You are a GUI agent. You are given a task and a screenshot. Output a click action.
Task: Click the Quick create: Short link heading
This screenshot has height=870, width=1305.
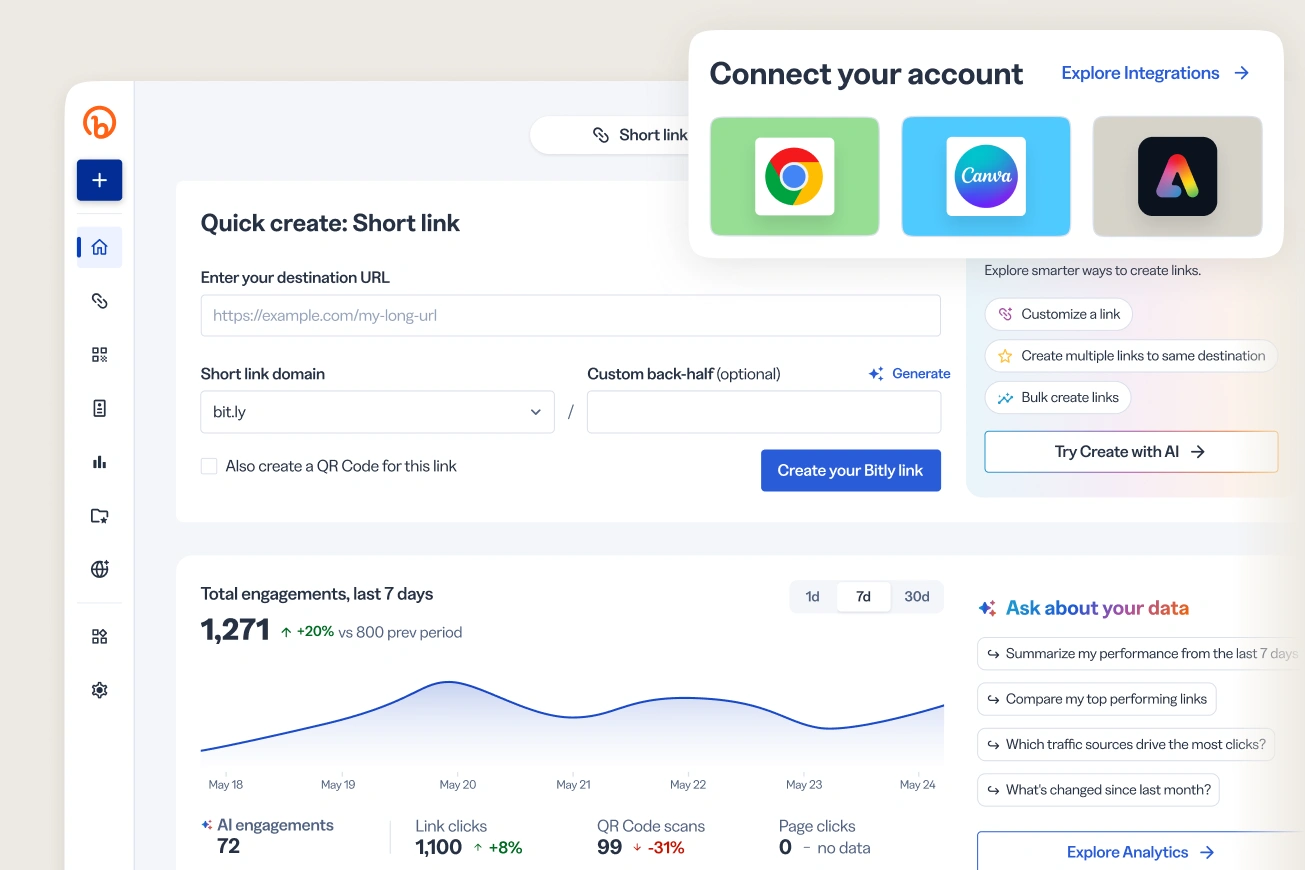tap(330, 223)
